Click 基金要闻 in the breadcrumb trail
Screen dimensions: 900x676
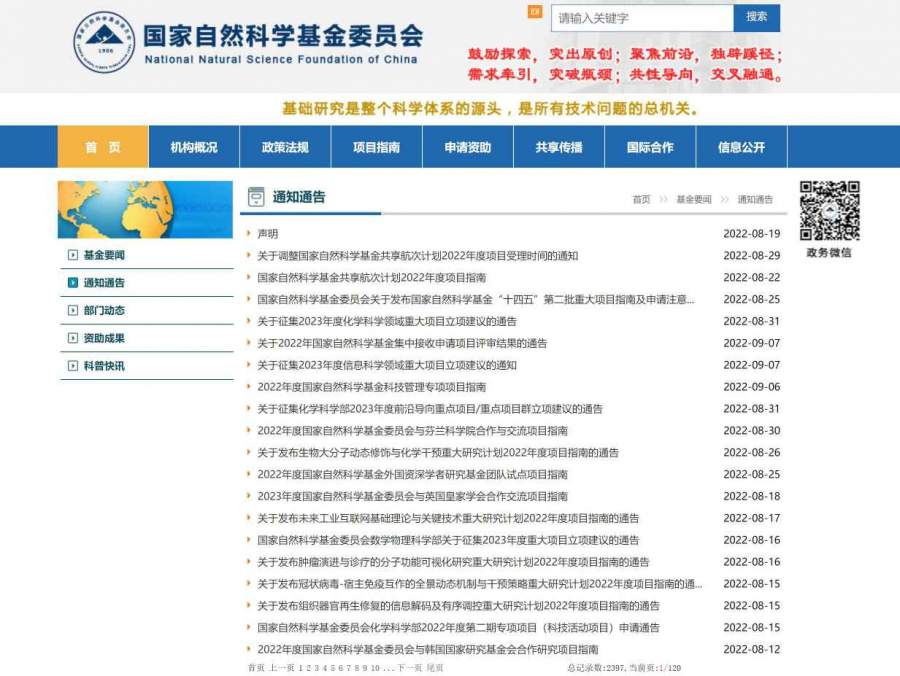pyautogui.click(x=694, y=200)
